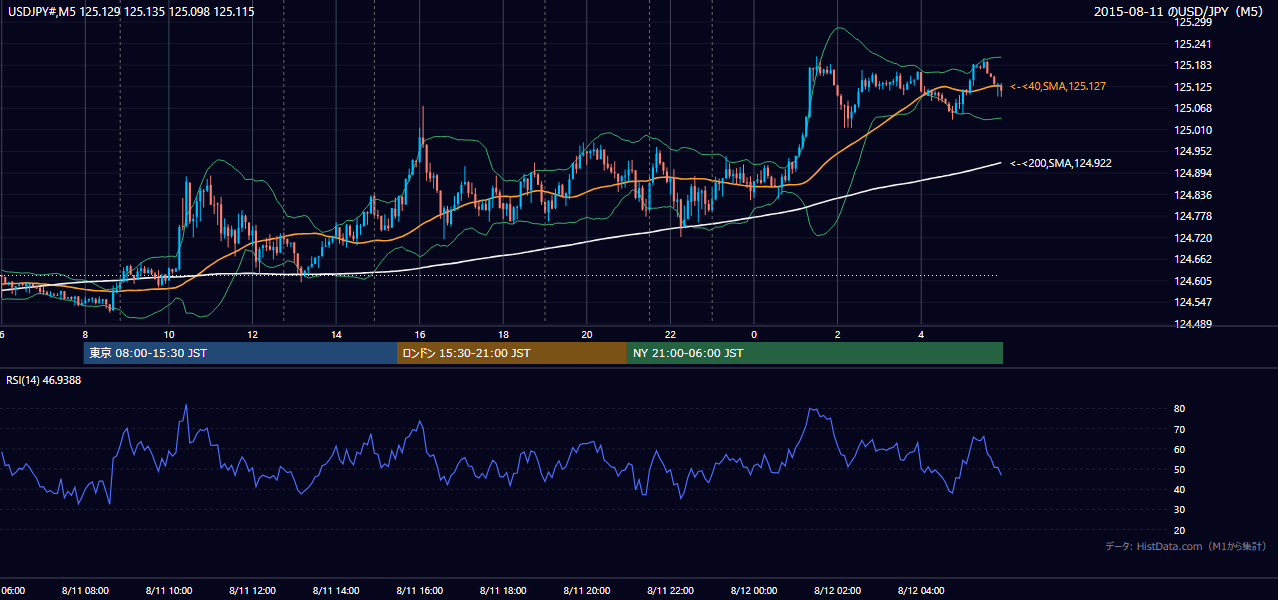This screenshot has width=1278, height=600.
Task: Click the 8/11 08:00 time label
Action: pos(86,591)
